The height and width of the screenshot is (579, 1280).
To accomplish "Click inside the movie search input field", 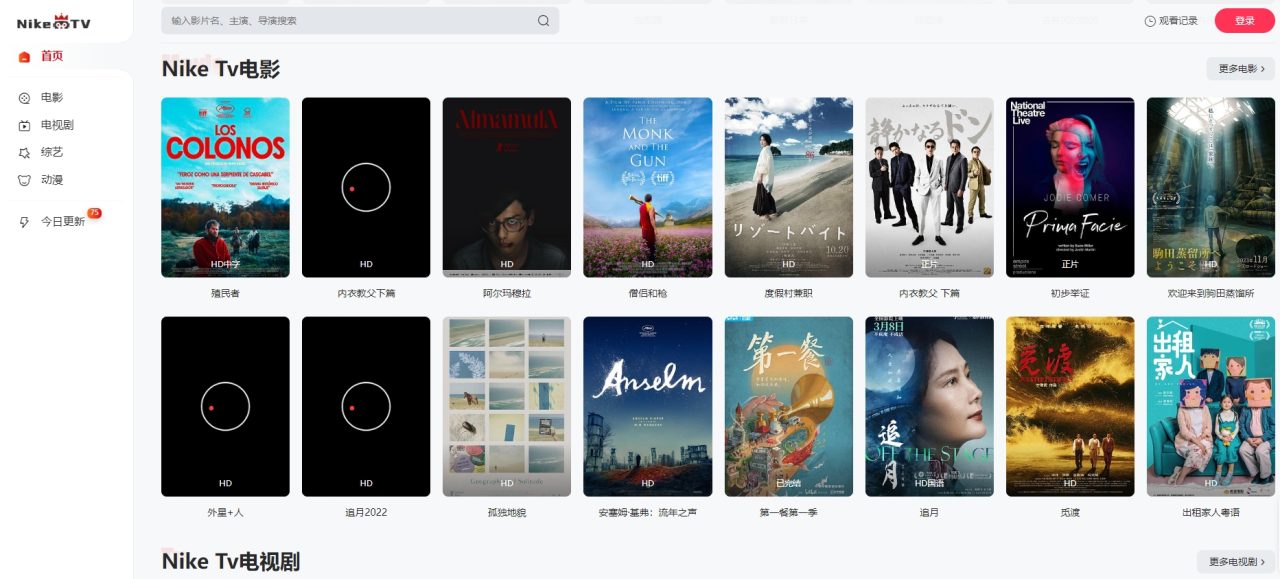I will pyautogui.click(x=350, y=21).
